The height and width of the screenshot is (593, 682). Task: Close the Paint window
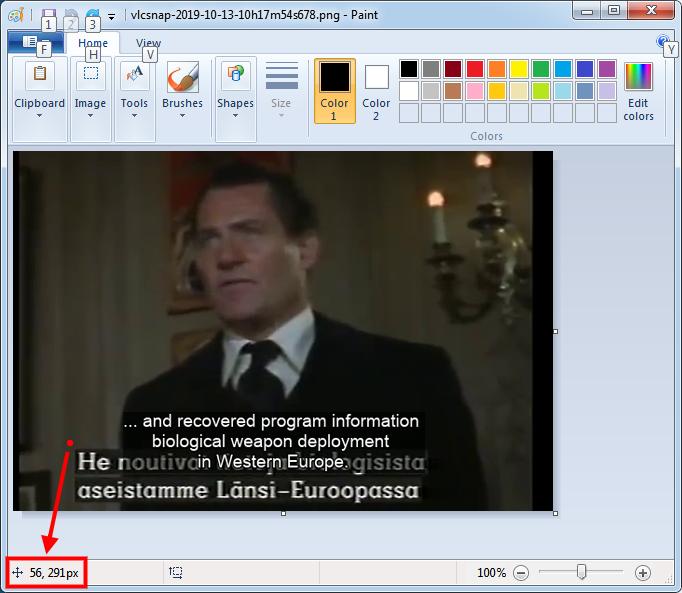point(651,10)
